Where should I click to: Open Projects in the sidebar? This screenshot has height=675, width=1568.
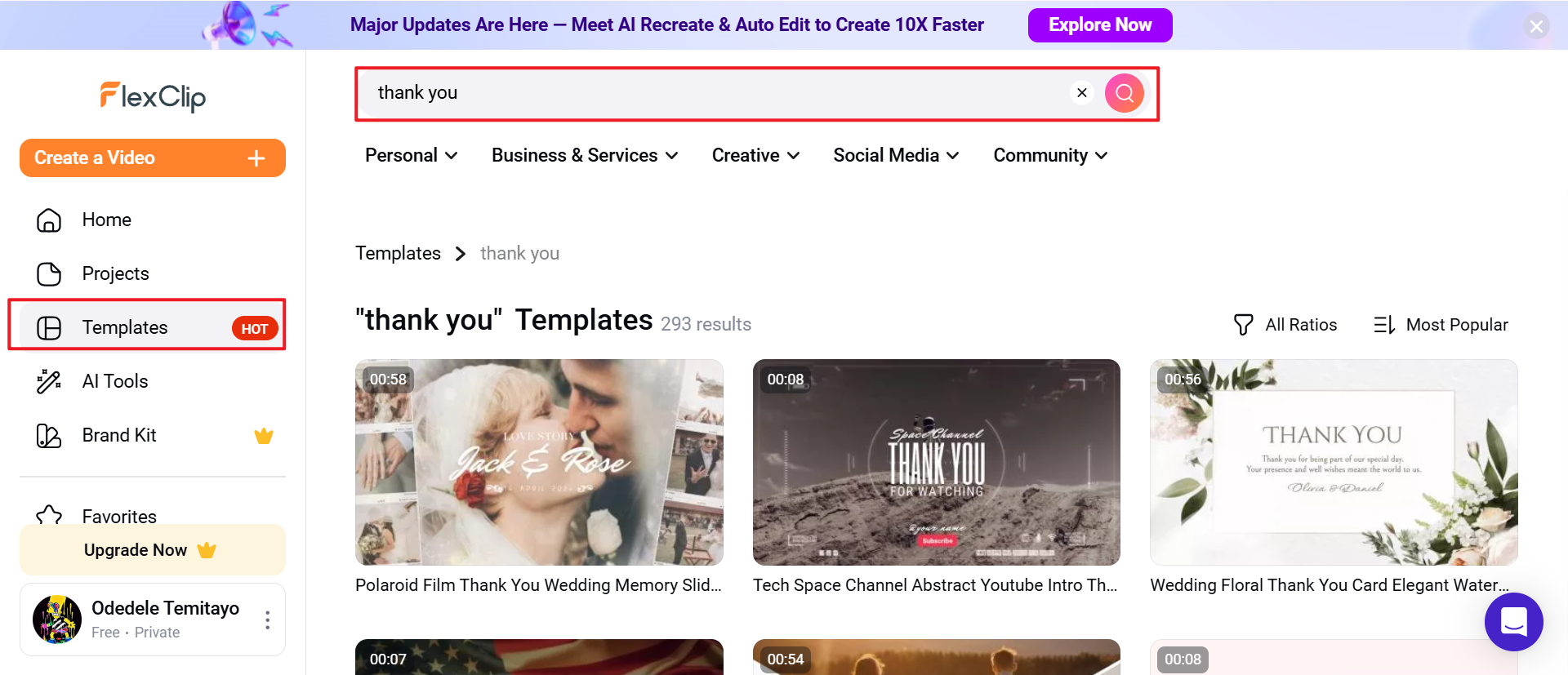(153, 274)
